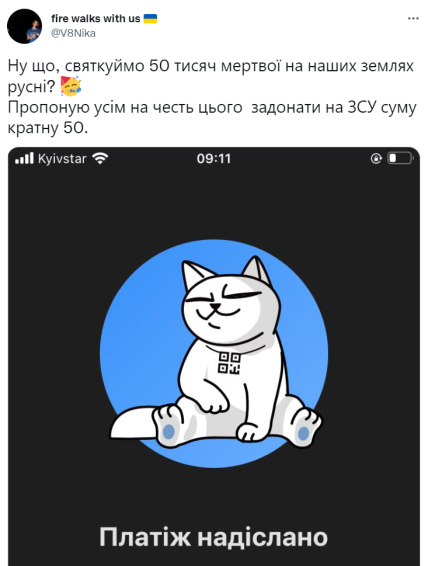Click the white cat illustration
This screenshot has height=566, width=428.
(x=215, y=352)
